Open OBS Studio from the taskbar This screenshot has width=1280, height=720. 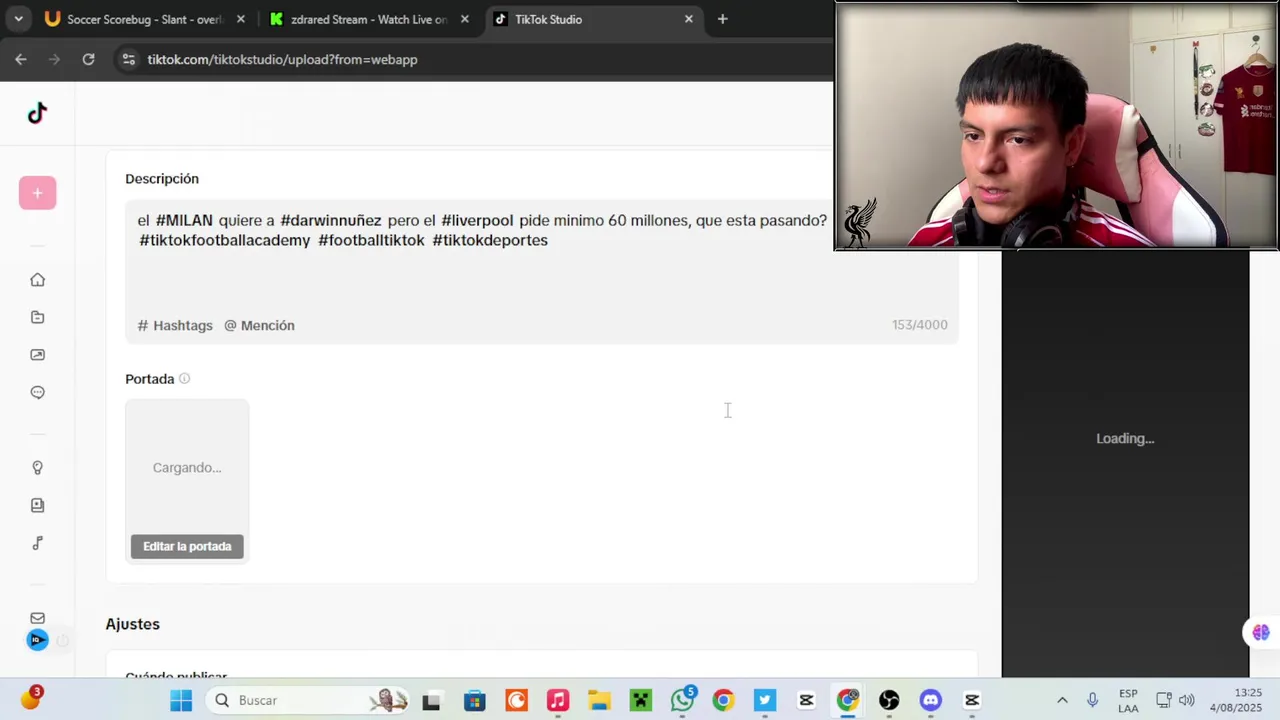pyautogui.click(x=889, y=700)
